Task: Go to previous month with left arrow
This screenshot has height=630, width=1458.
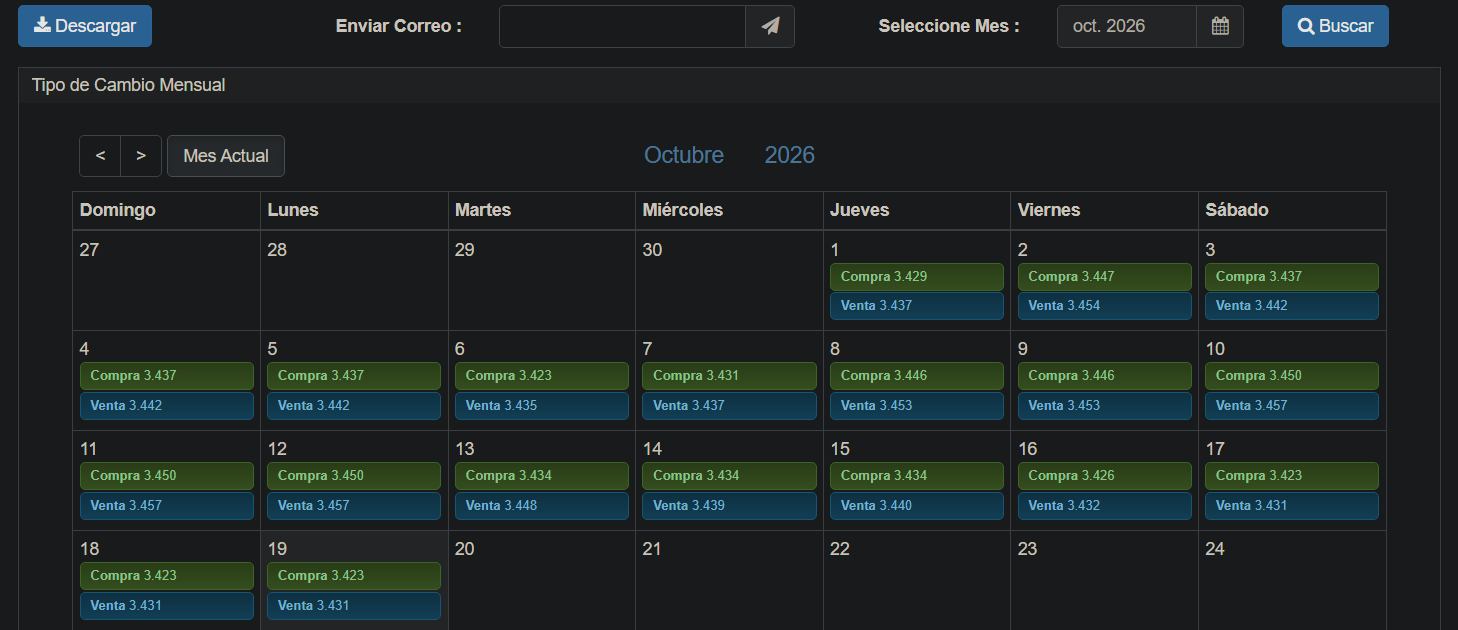Action: point(100,156)
